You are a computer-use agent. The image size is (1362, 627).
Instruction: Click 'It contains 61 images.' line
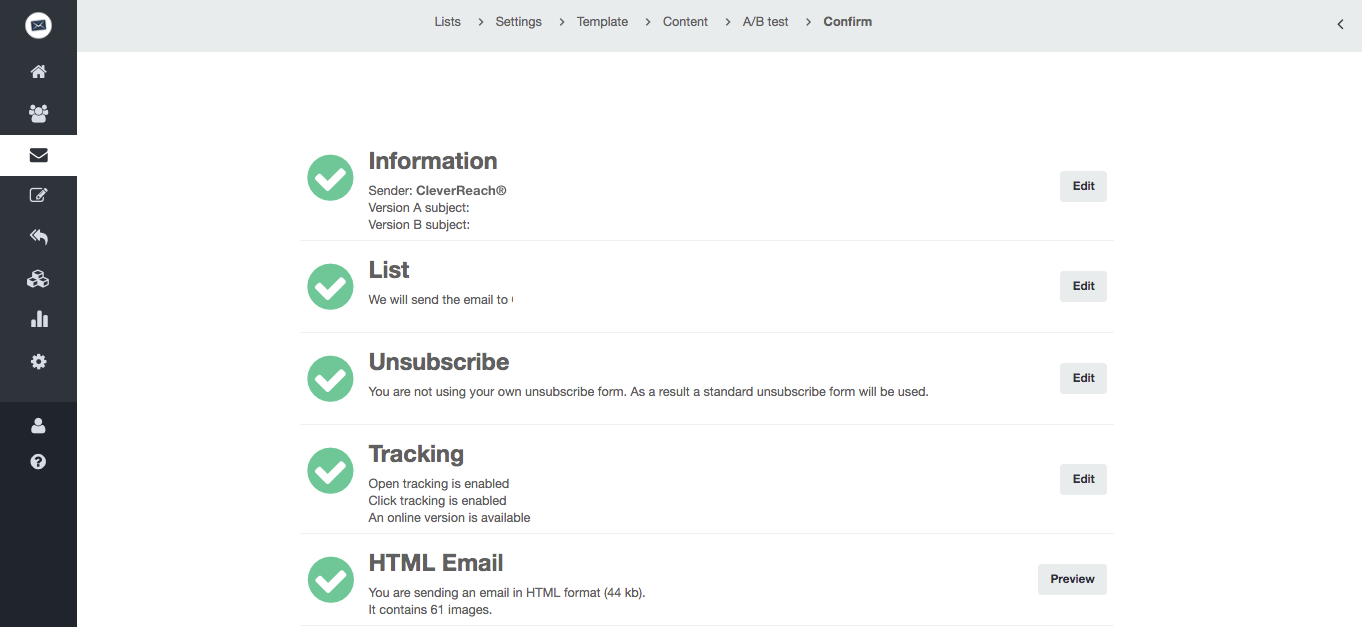[430, 610]
